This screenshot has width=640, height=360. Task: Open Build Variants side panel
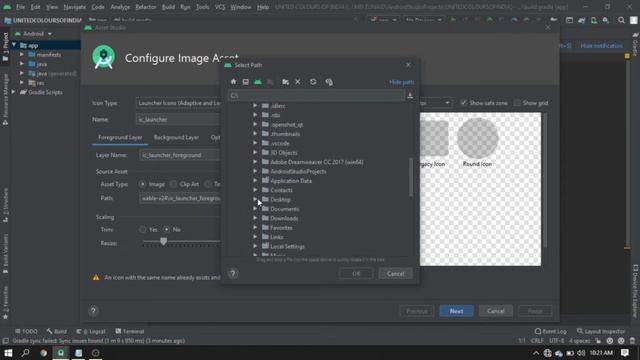5,253
